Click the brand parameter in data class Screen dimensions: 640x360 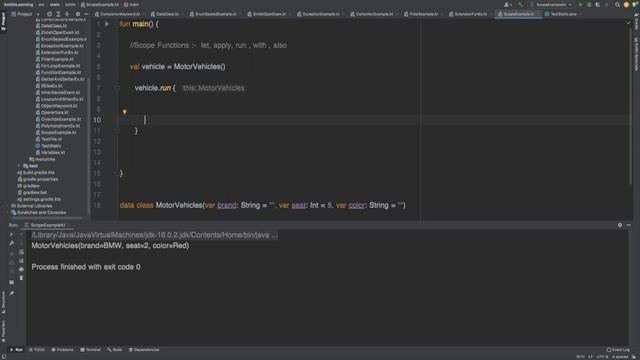click(x=227, y=205)
